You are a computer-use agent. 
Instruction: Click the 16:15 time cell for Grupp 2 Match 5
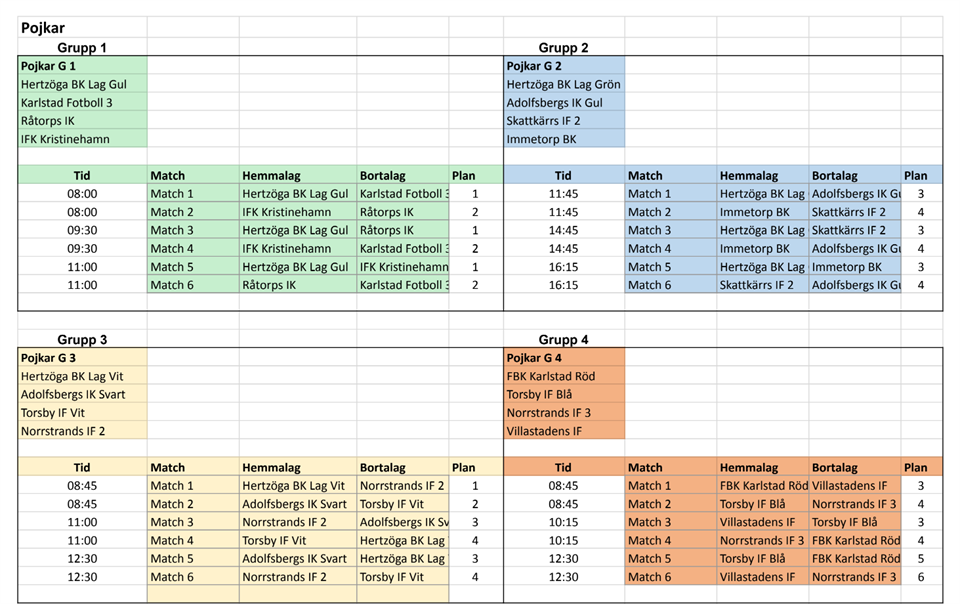563,267
